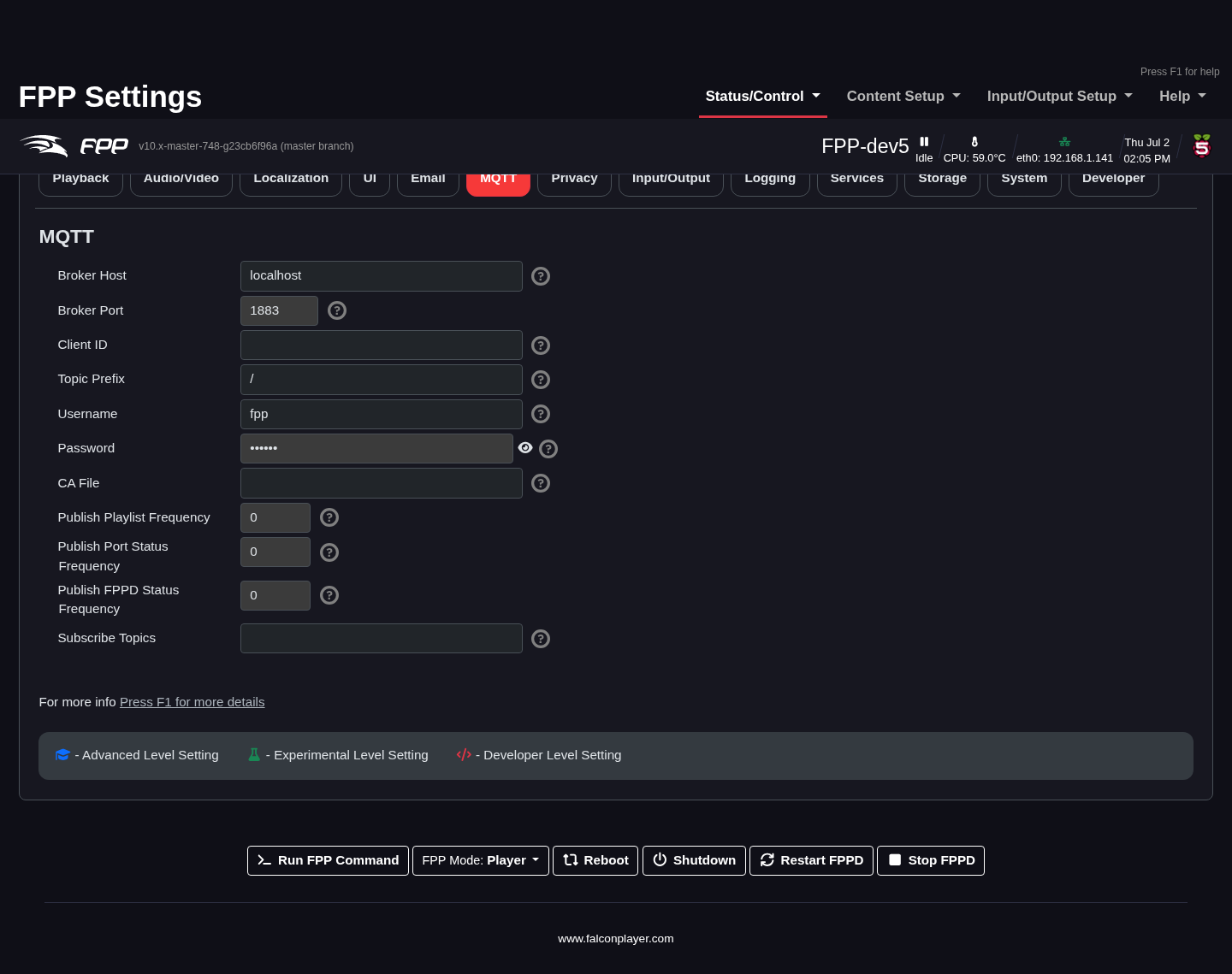
Task: Click the CA File input field
Action: 382,483
